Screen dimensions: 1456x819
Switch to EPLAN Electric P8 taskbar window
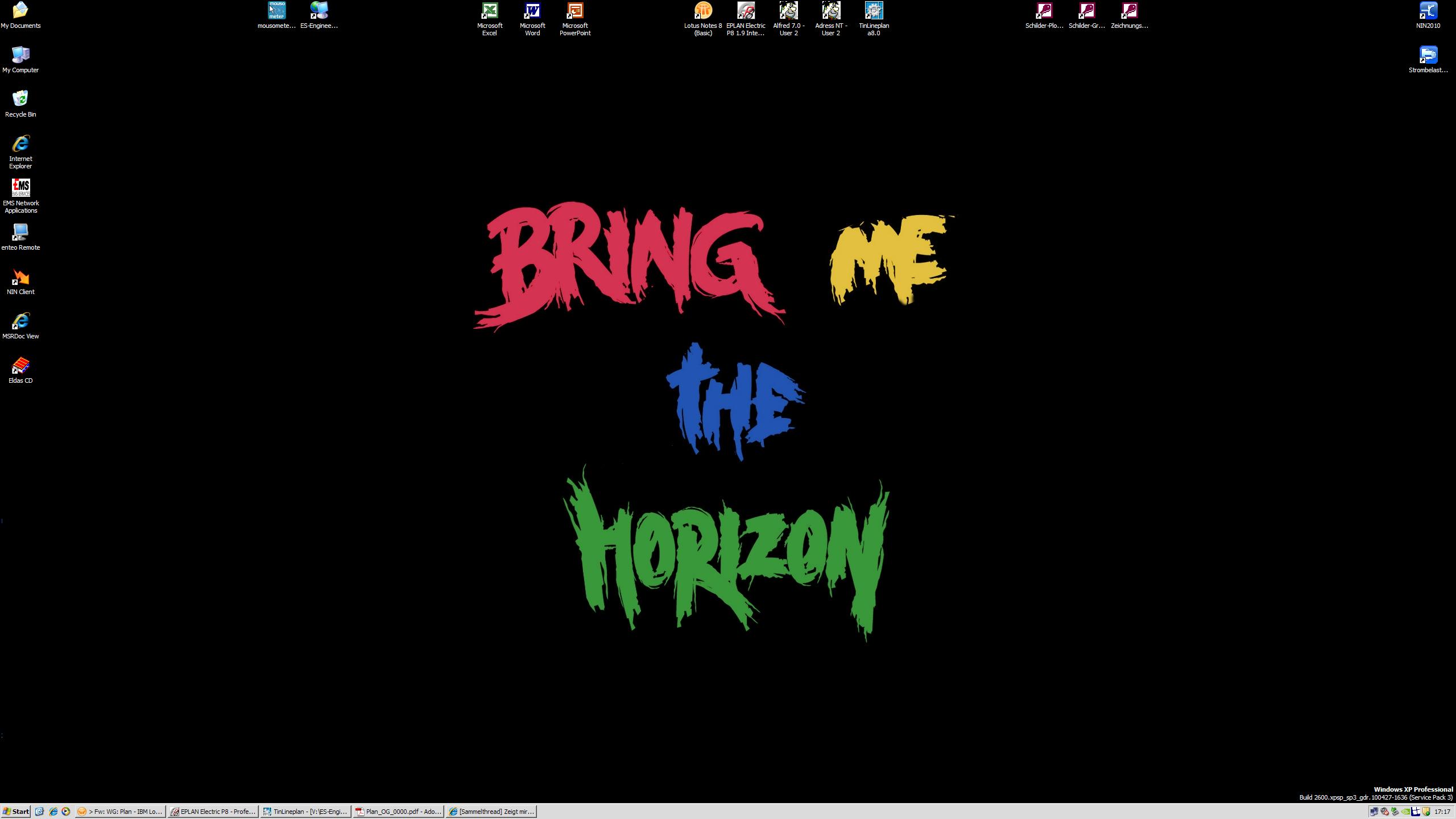click(213, 812)
